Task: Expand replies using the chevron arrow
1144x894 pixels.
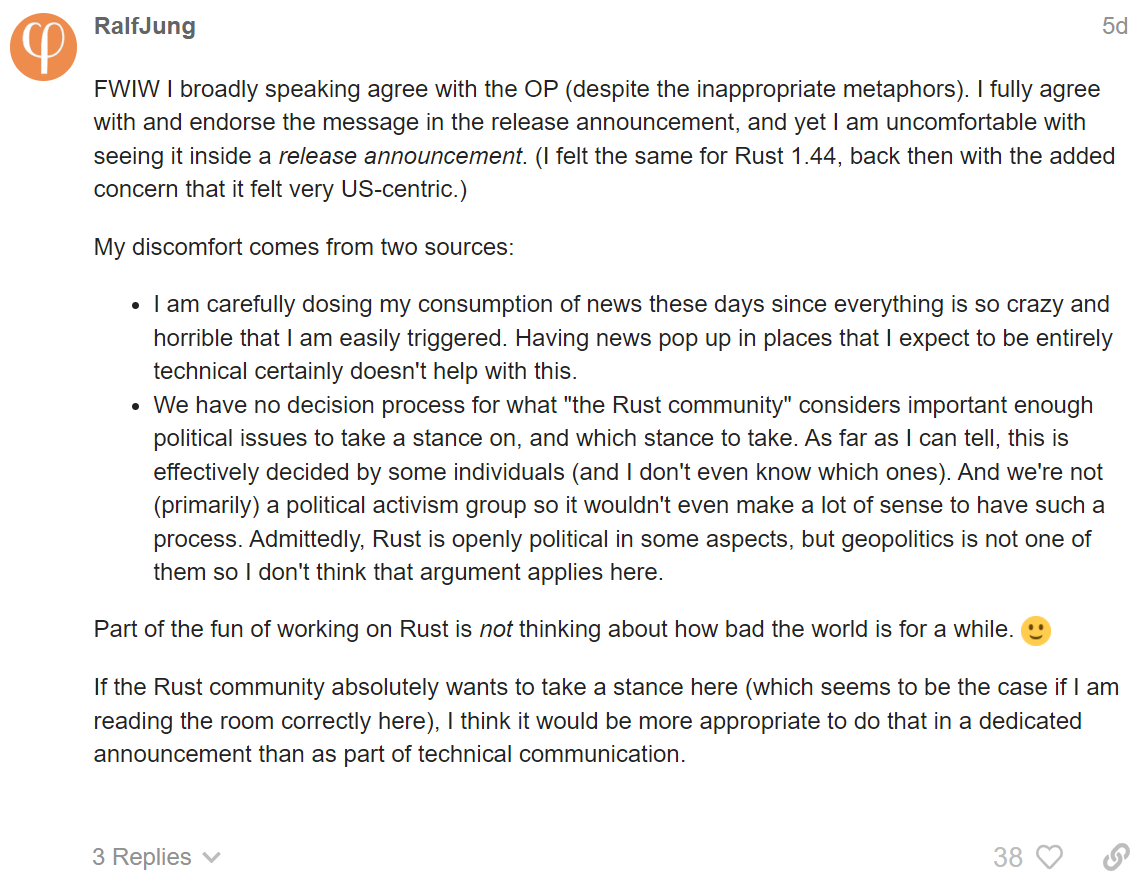Action: click(211, 858)
